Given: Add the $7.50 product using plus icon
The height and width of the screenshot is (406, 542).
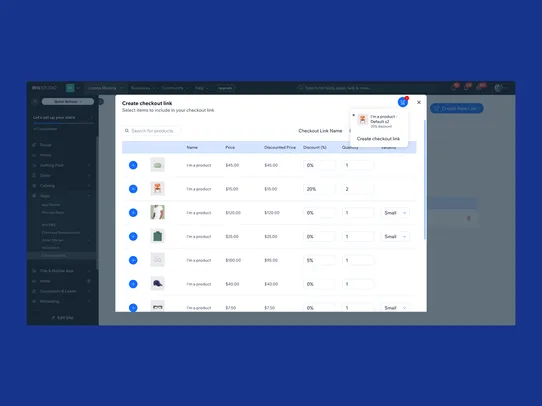Looking at the screenshot, I should [133, 308].
